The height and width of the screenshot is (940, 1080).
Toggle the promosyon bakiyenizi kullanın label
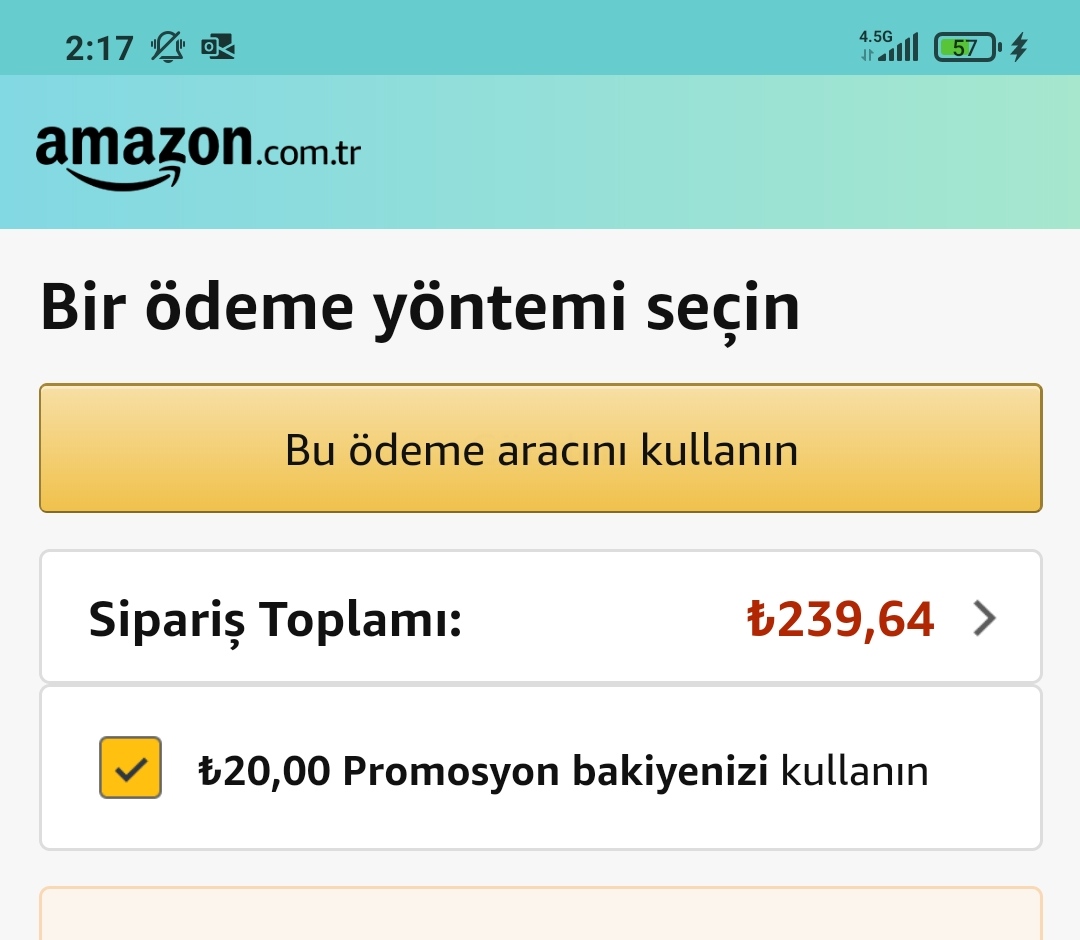click(563, 771)
